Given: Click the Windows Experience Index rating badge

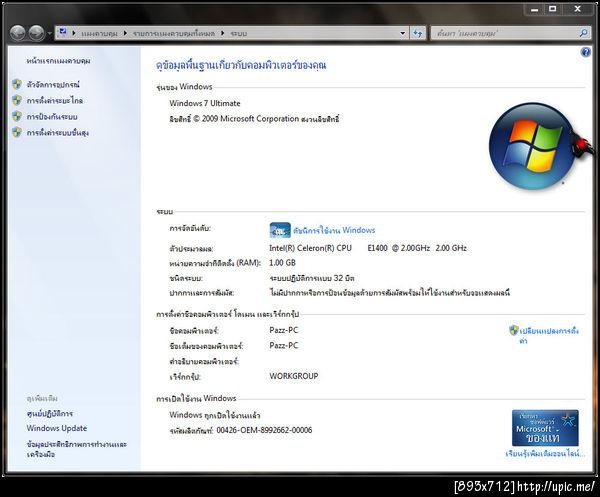Looking at the screenshot, I should (x=280, y=230).
